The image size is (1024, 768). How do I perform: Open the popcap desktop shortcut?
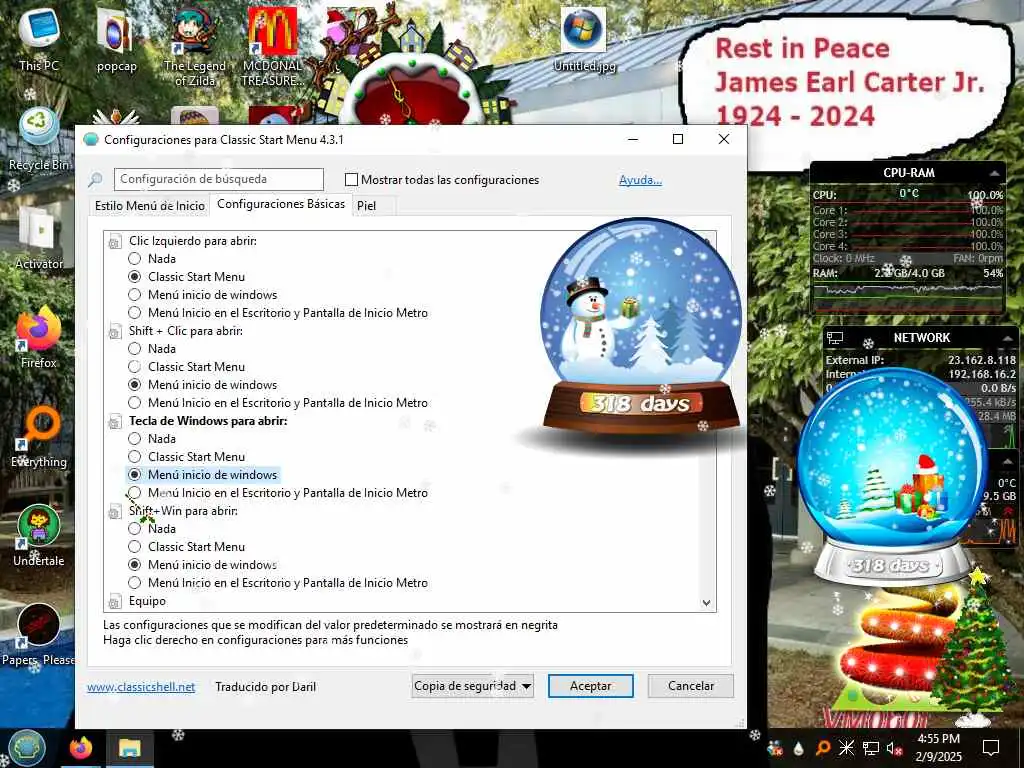116,40
